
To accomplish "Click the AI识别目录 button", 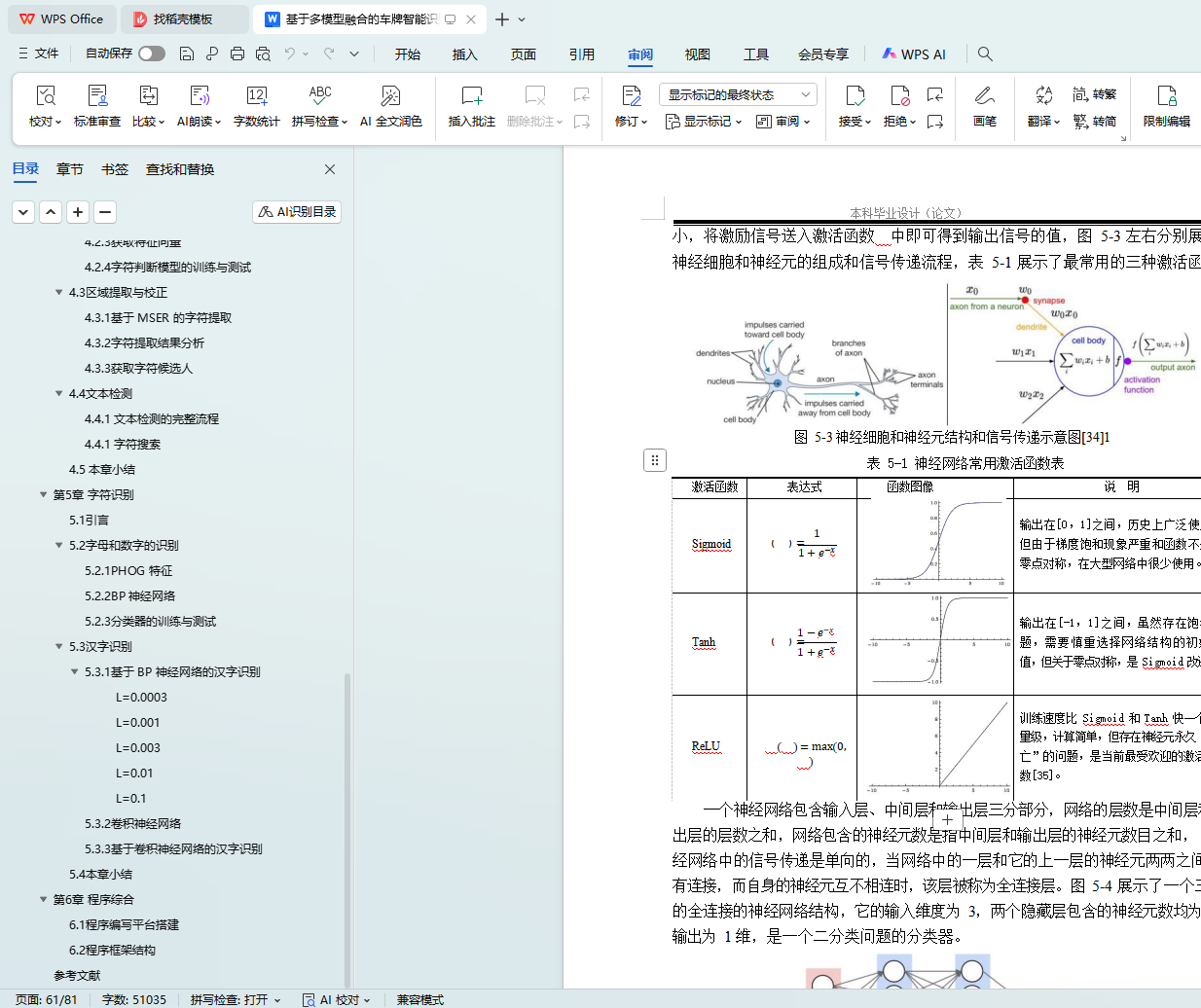I will click(x=297, y=212).
